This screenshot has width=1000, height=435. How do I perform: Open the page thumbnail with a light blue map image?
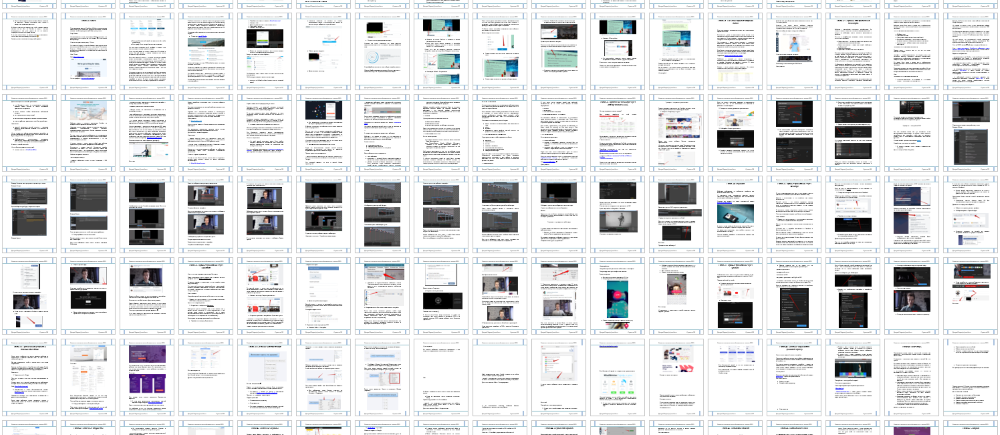coord(89,133)
